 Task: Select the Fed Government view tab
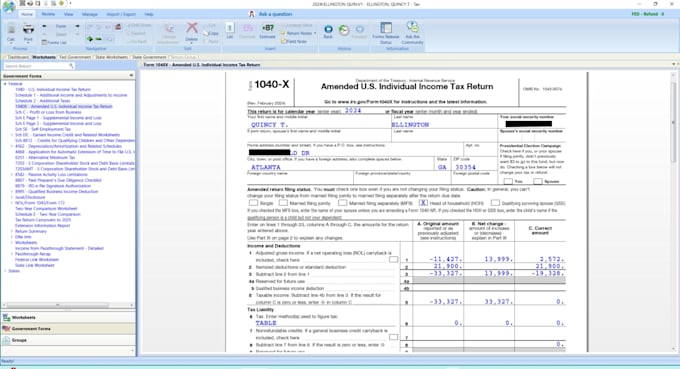75,57
